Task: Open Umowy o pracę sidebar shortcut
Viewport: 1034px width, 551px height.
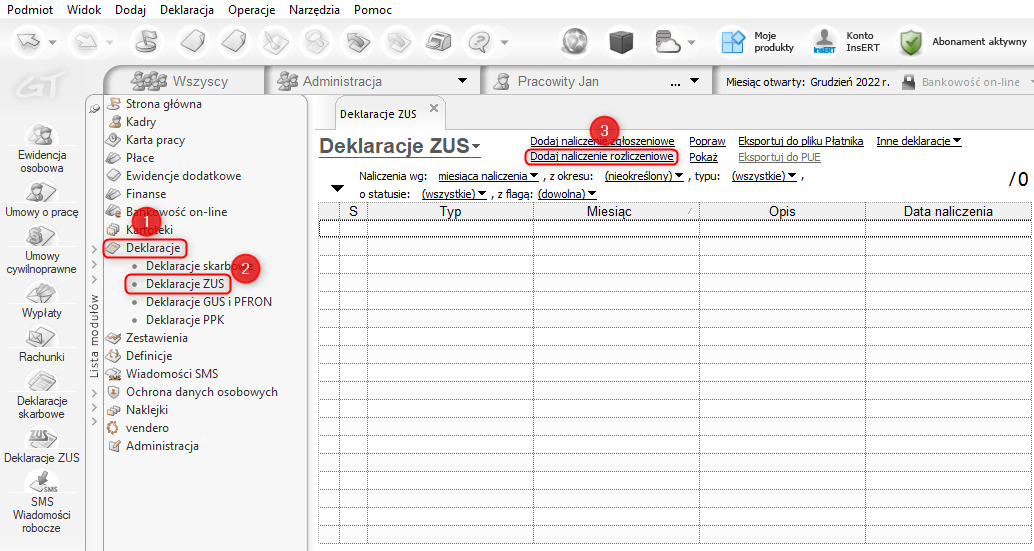Action: click(x=42, y=200)
